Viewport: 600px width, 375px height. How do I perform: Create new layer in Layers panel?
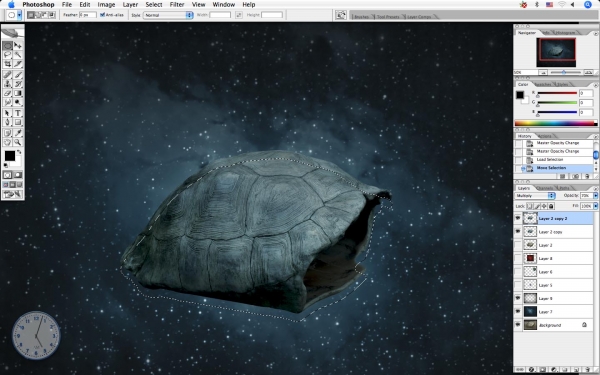(576, 370)
